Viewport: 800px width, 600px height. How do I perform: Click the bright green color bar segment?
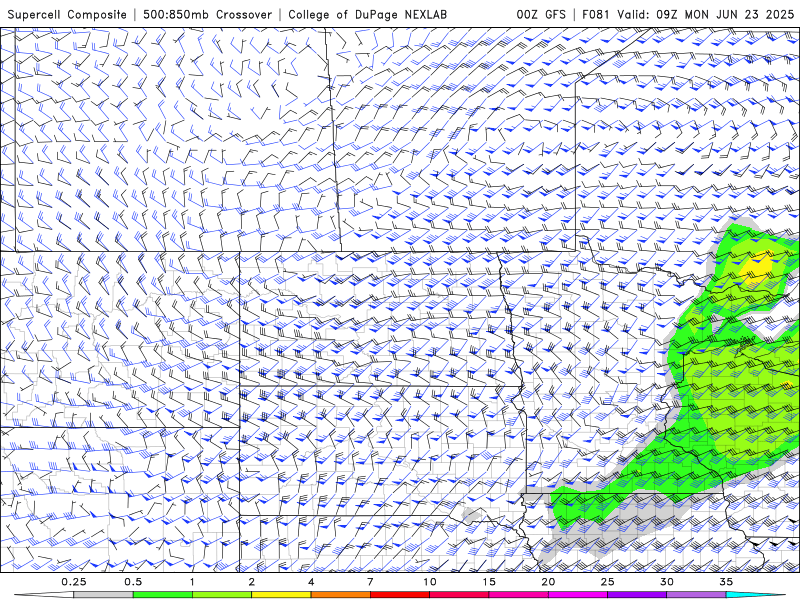click(x=163, y=595)
